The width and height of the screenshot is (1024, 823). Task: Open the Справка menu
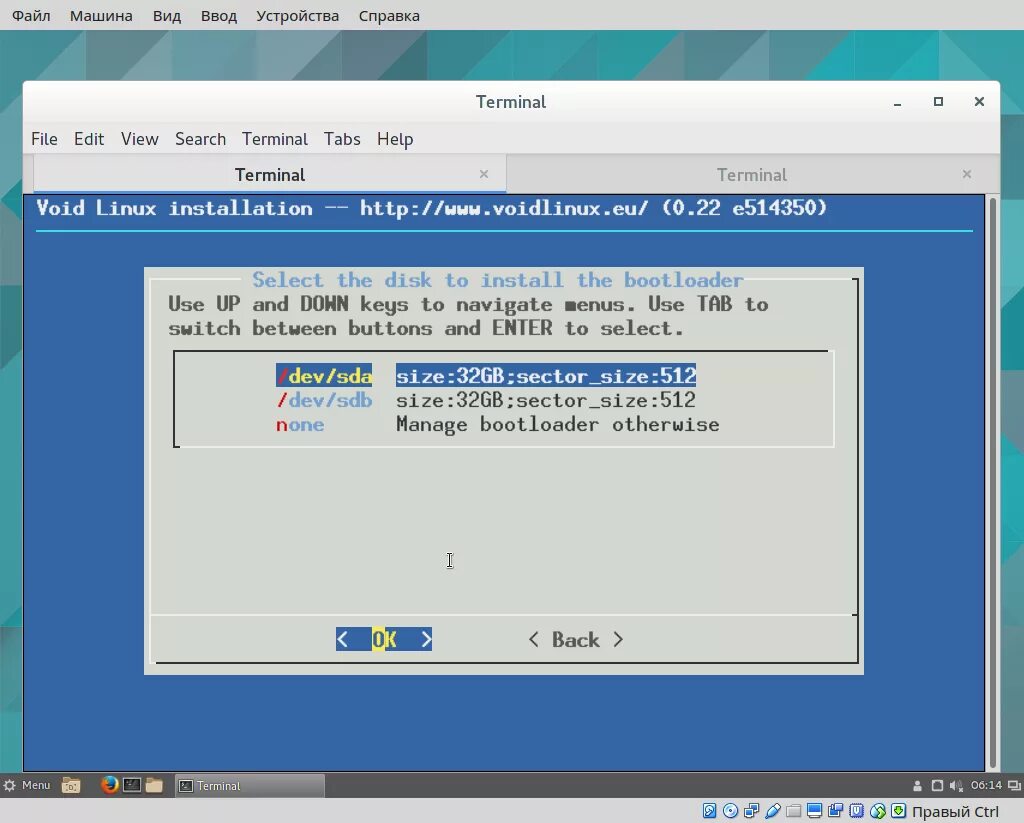coord(389,16)
